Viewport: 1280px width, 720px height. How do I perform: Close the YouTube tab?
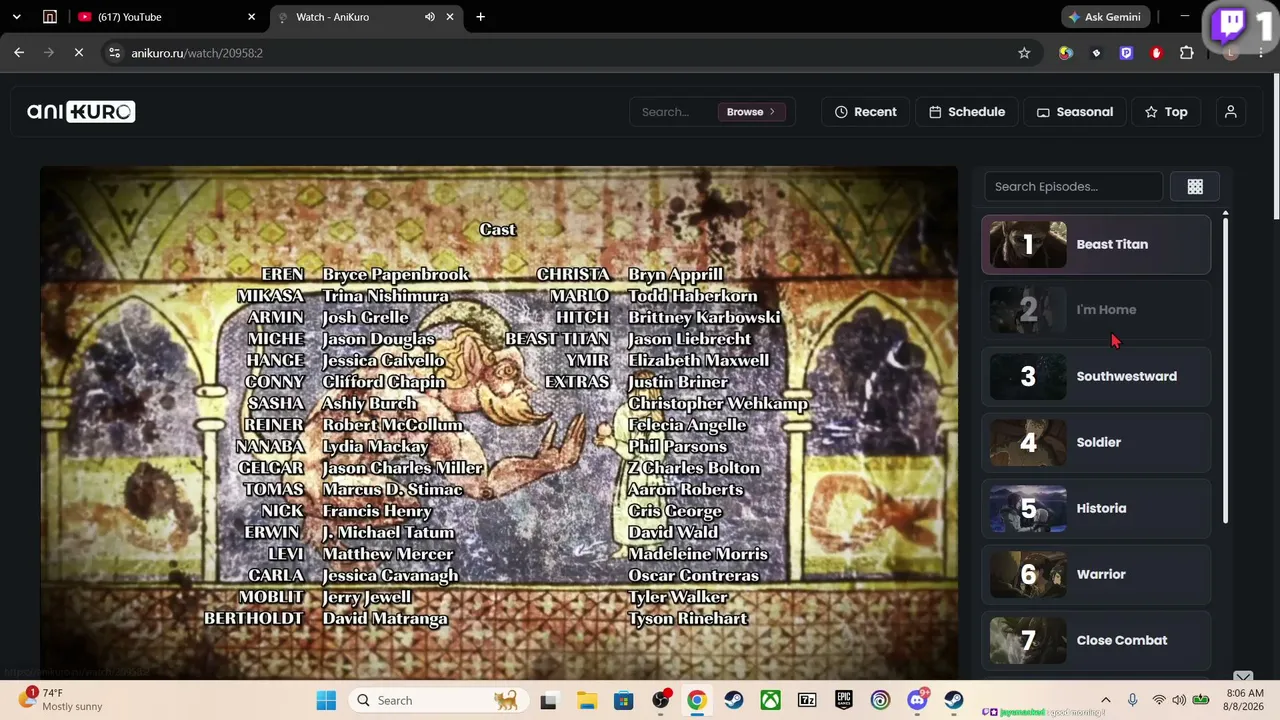(252, 17)
